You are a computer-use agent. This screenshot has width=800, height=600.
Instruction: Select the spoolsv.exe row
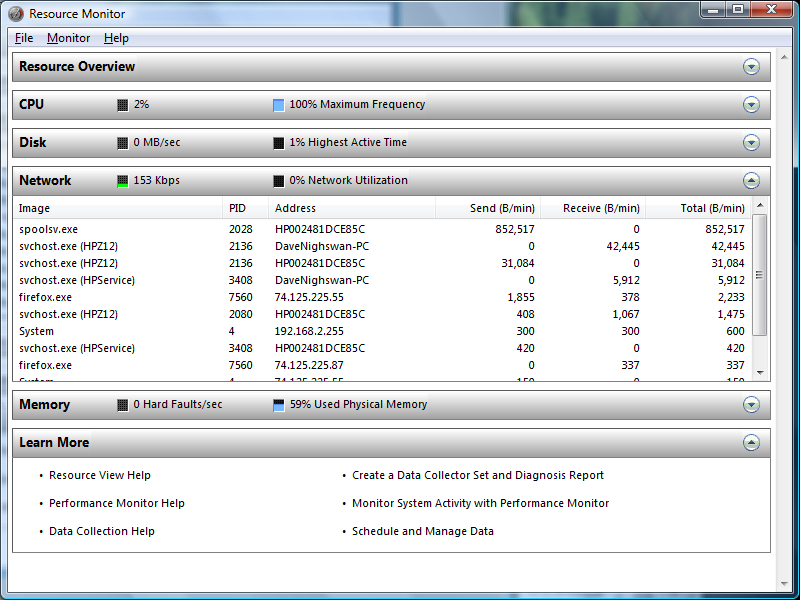pos(382,229)
